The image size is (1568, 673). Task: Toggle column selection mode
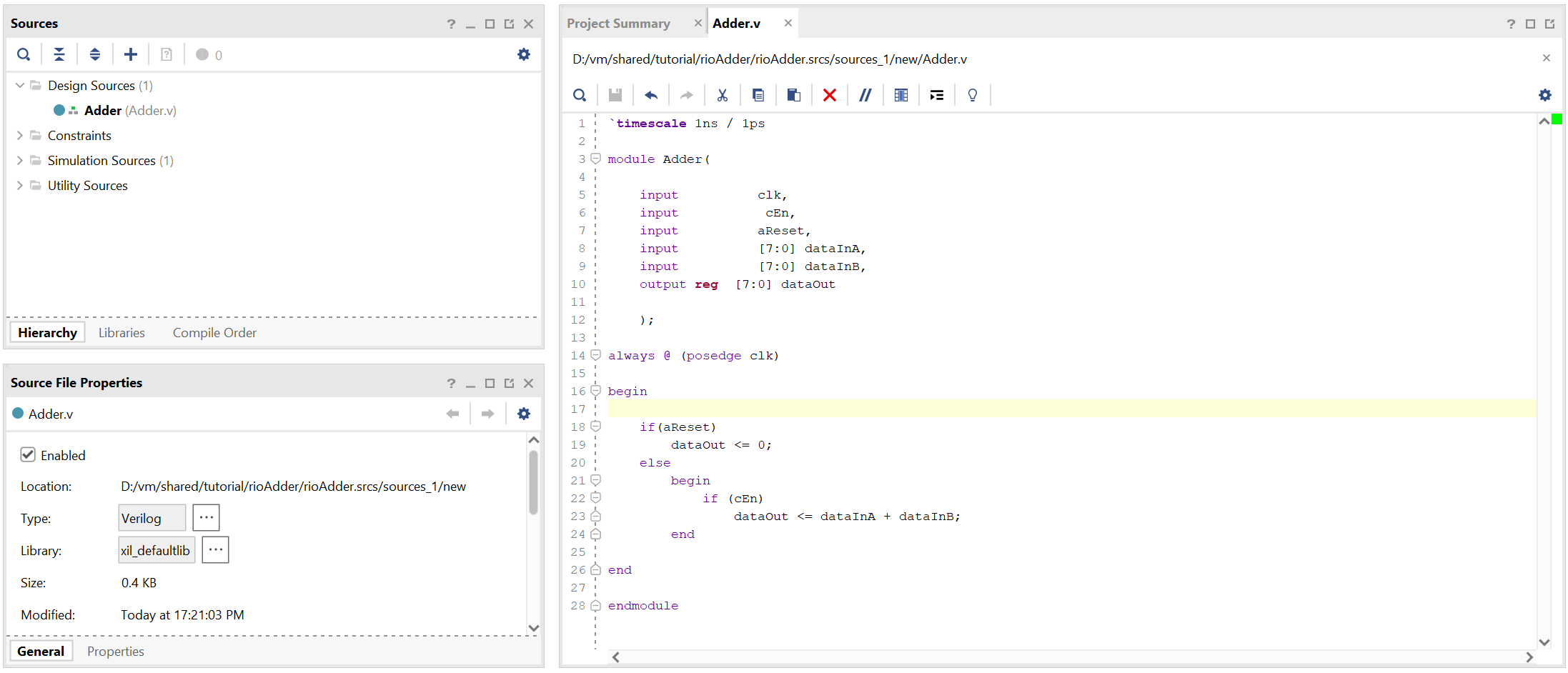click(900, 94)
